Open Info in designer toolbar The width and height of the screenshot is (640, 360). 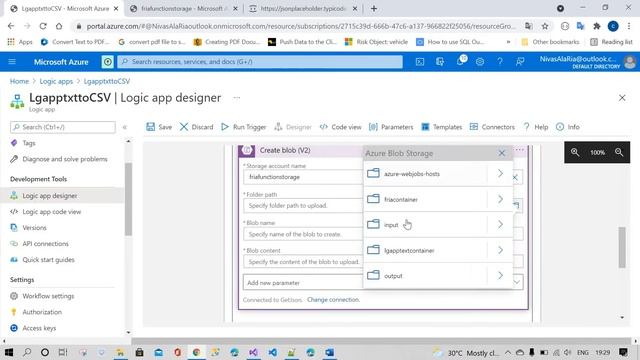pos(568,127)
